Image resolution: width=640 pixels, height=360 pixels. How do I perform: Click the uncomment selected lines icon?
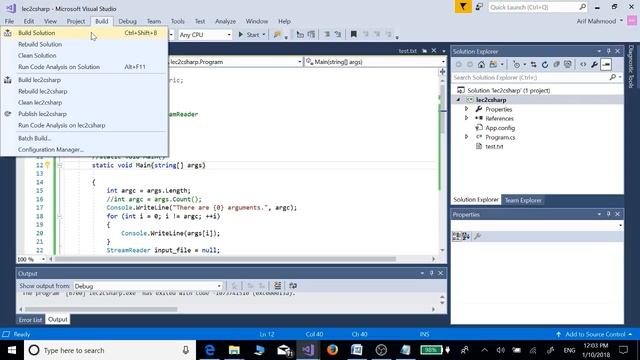click(338, 35)
